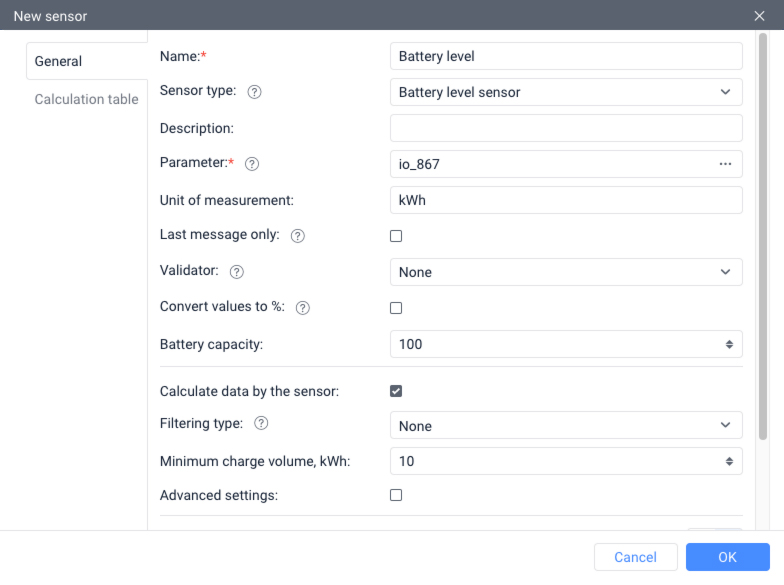Open parameter picker via three-dots icon
This screenshot has height=585, width=784.
(725, 164)
